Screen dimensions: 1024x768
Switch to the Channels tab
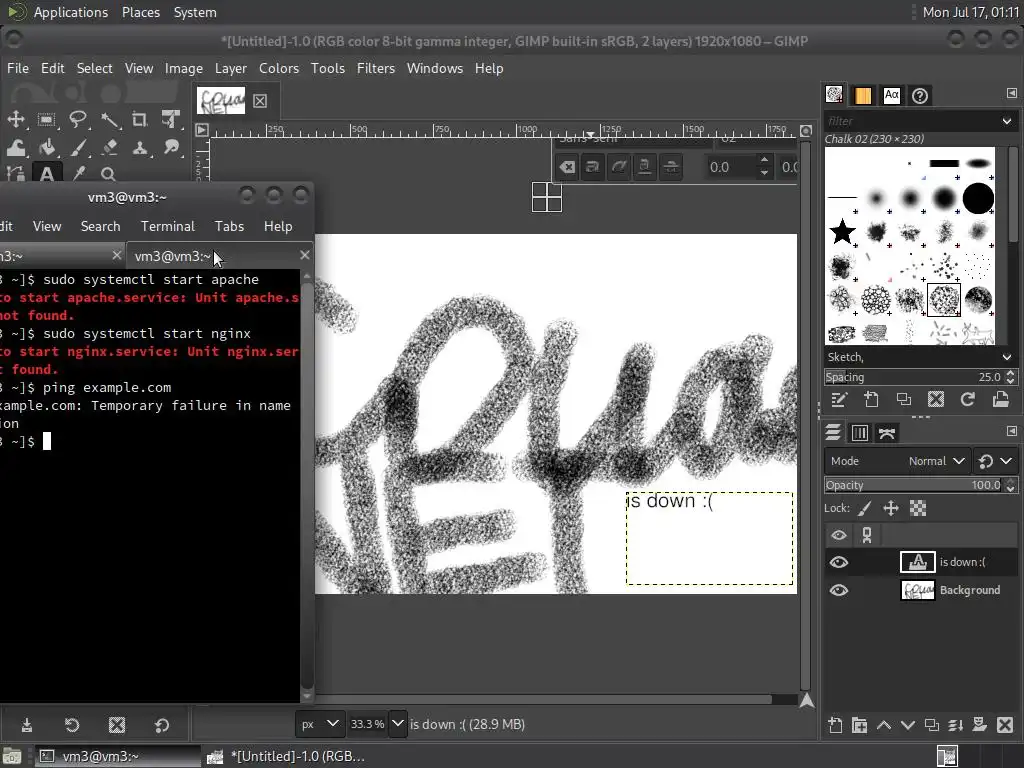[859, 432]
